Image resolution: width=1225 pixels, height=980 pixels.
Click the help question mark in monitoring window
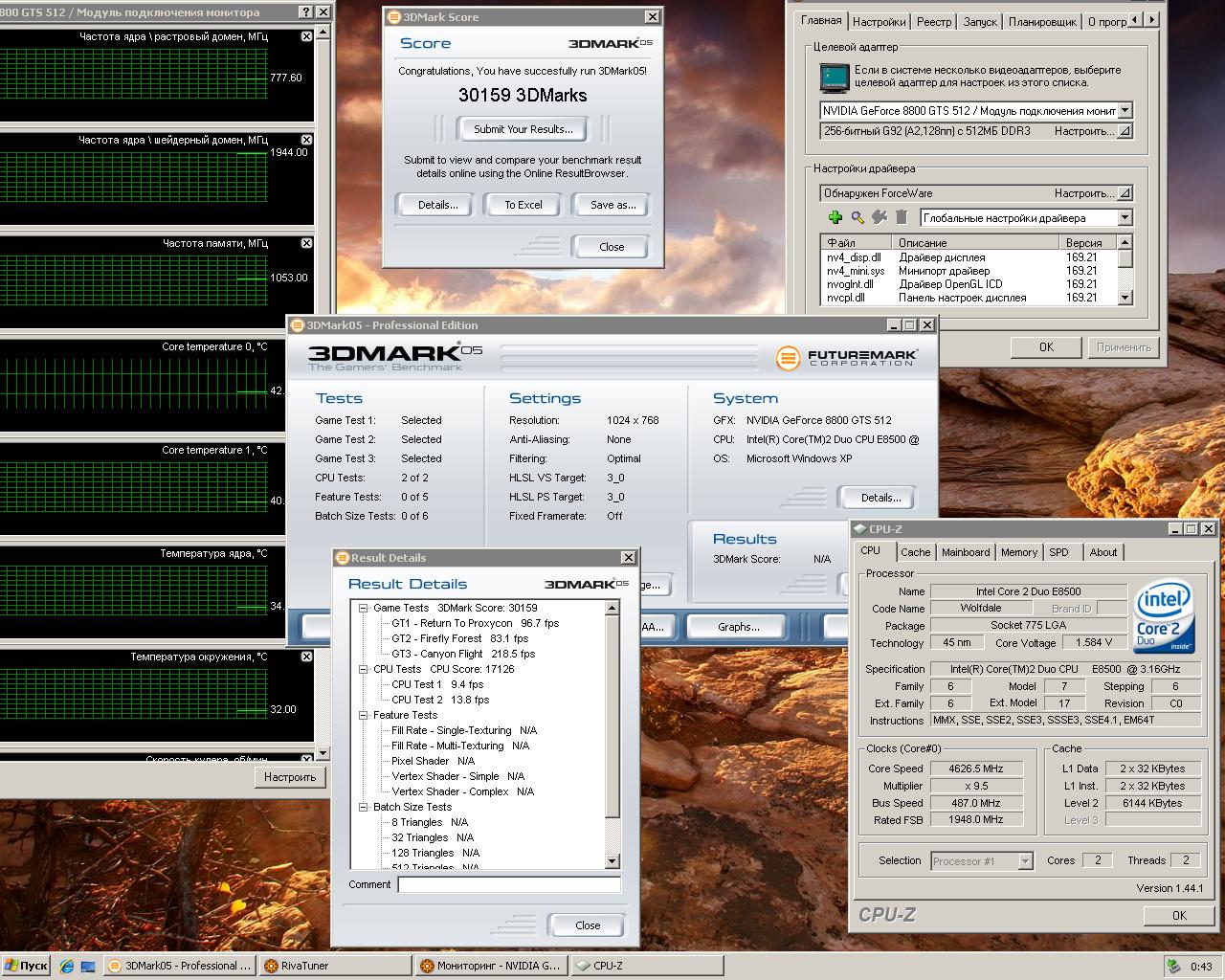click(305, 12)
